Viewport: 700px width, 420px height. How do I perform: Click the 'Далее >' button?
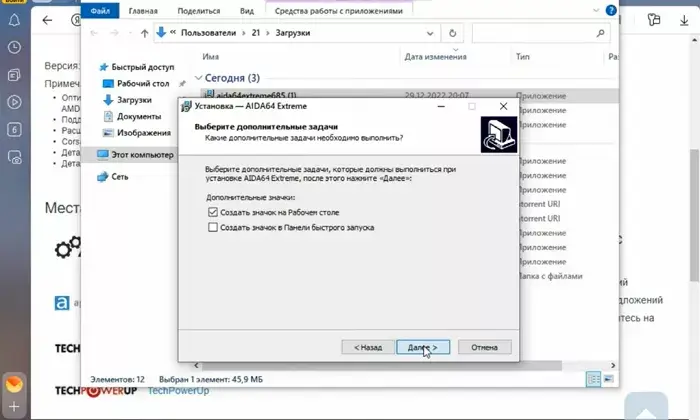coord(423,347)
